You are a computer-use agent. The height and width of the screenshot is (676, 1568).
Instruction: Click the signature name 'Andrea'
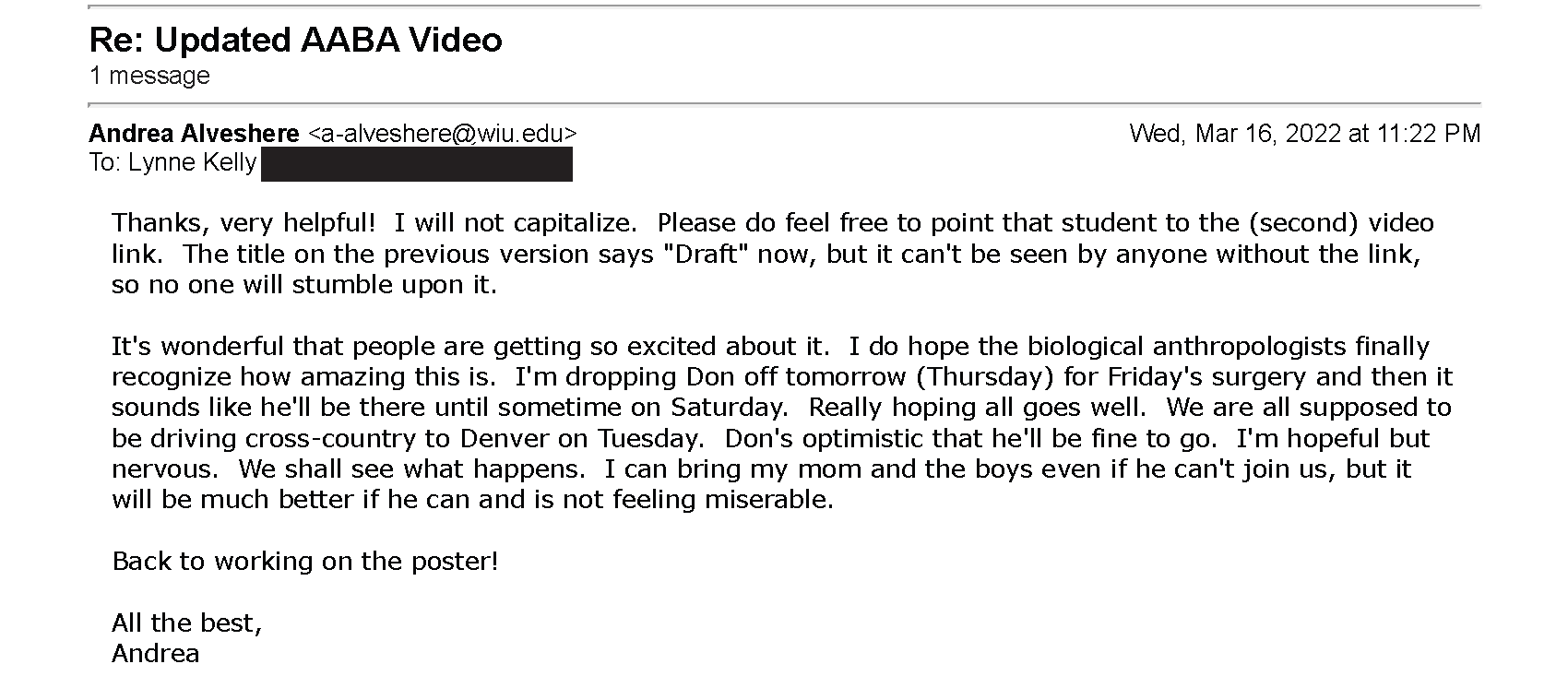pyautogui.click(x=156, y=654)
